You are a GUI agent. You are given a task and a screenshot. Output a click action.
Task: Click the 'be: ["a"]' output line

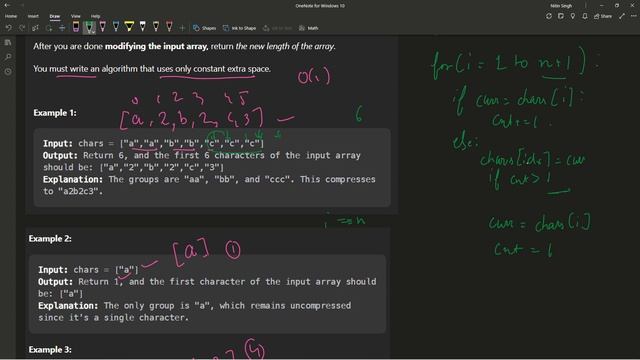pyautogui.click(x=60, y=293)
